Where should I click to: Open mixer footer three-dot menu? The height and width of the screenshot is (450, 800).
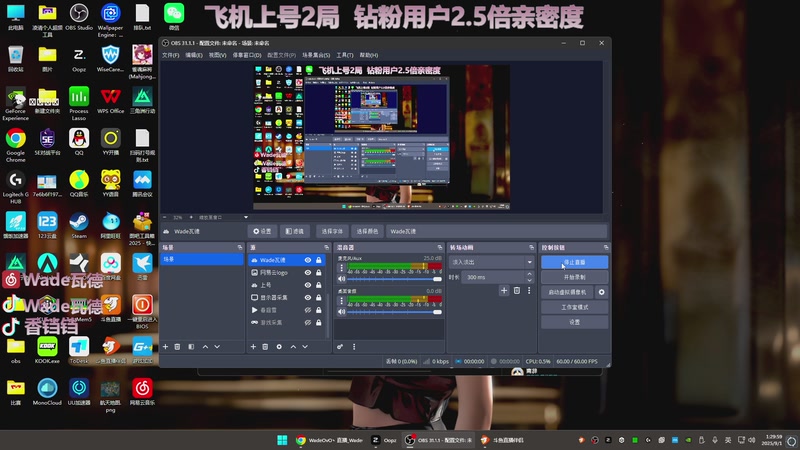click(x=354, y=347)
